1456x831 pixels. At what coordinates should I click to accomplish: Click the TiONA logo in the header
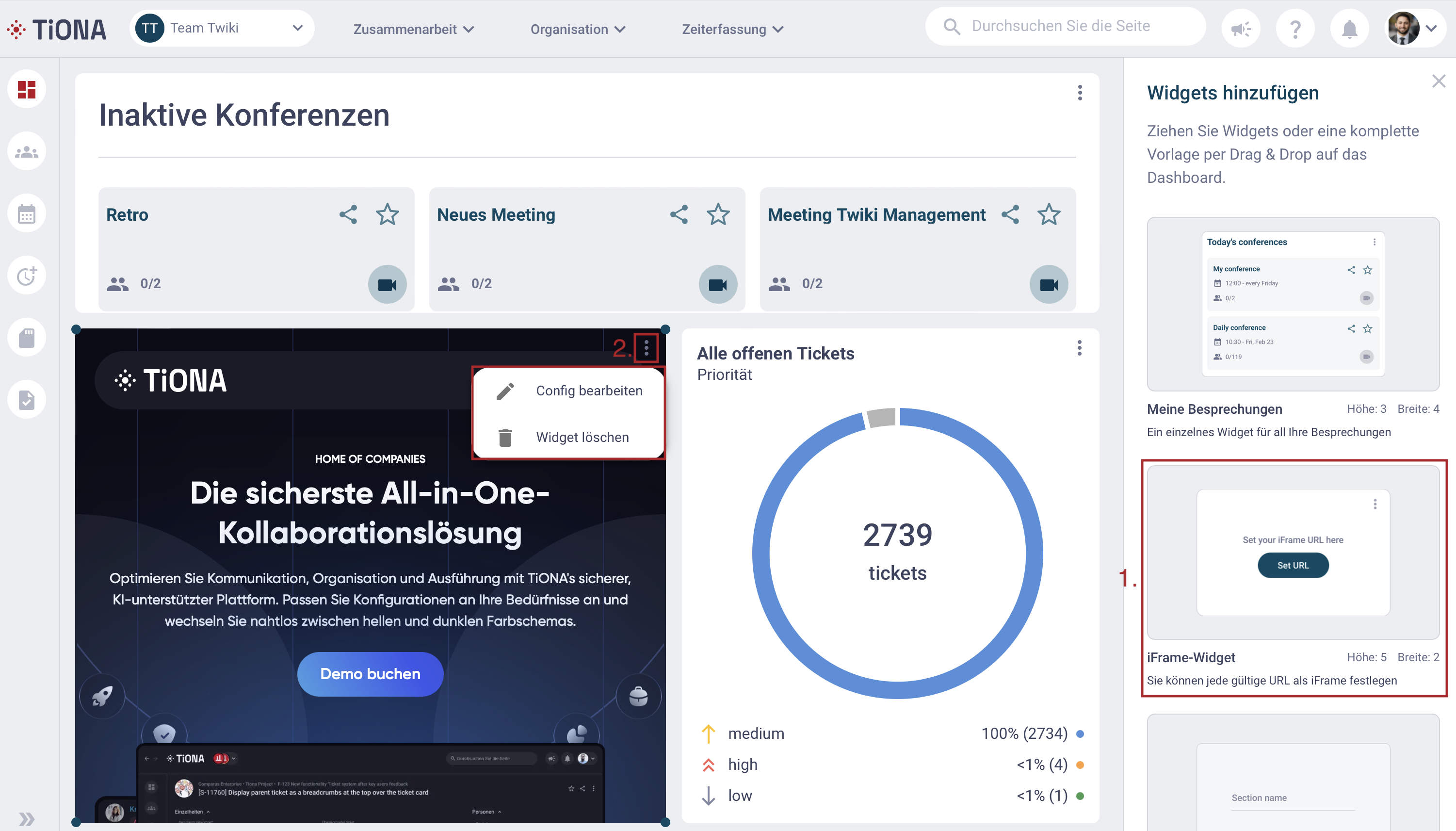(57, 29)
